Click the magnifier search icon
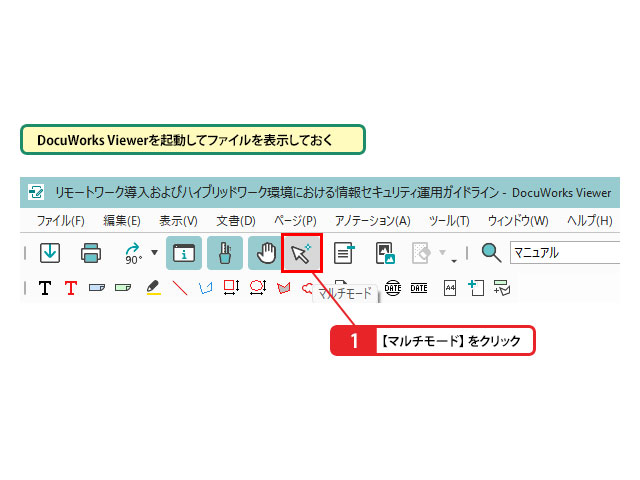Screen dimensions: 640x480 (x=491, y=253)
